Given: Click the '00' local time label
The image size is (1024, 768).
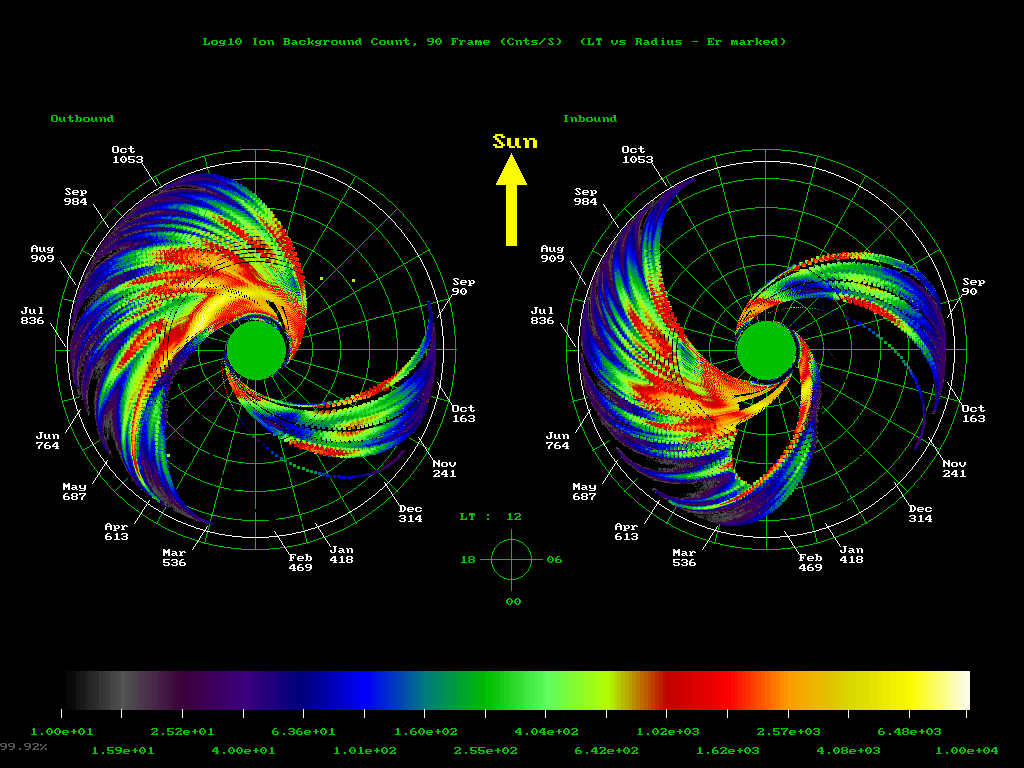Looking at the screenshot, I should click(x=513, y=601).
